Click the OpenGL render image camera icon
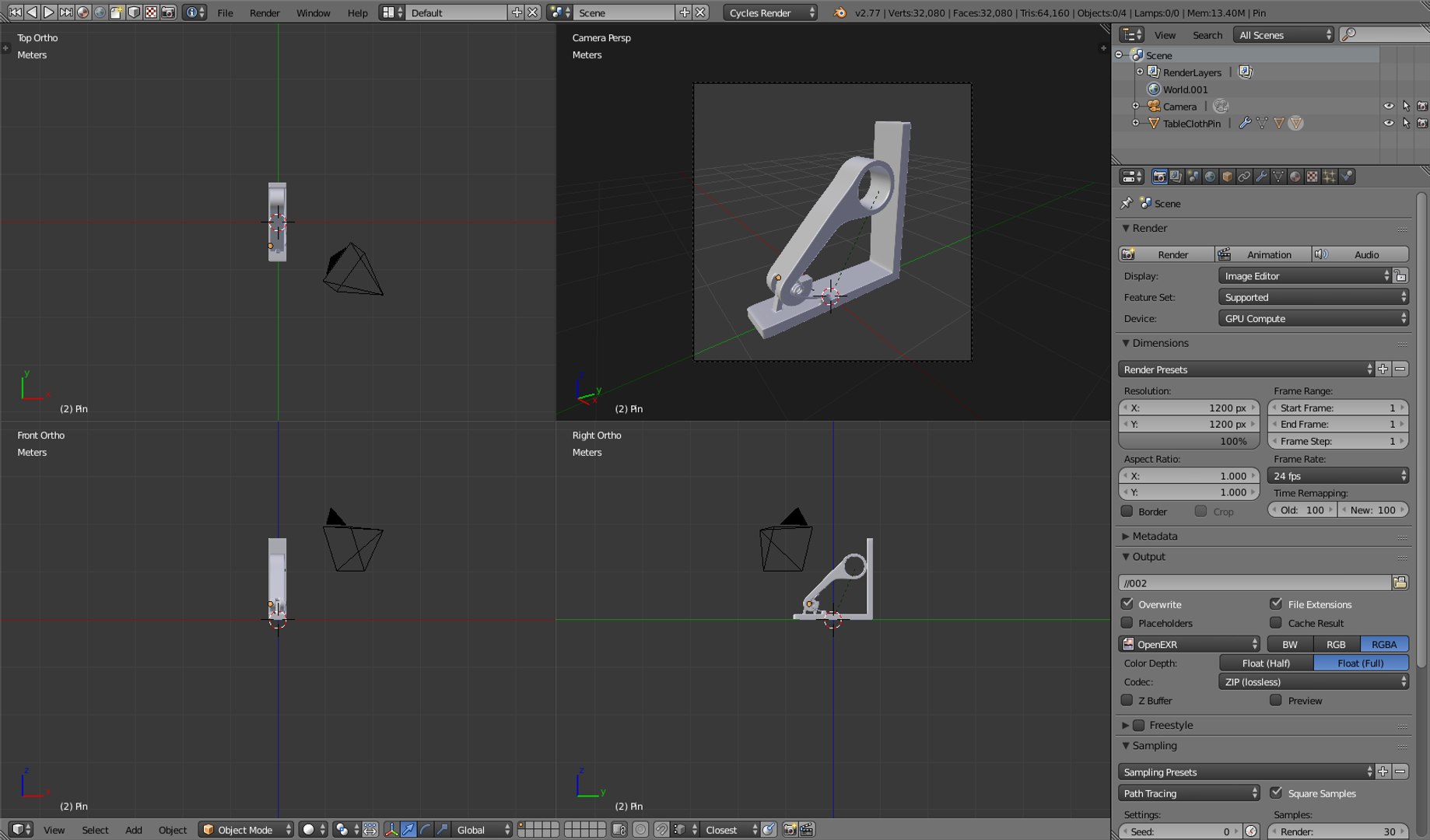 790,830
